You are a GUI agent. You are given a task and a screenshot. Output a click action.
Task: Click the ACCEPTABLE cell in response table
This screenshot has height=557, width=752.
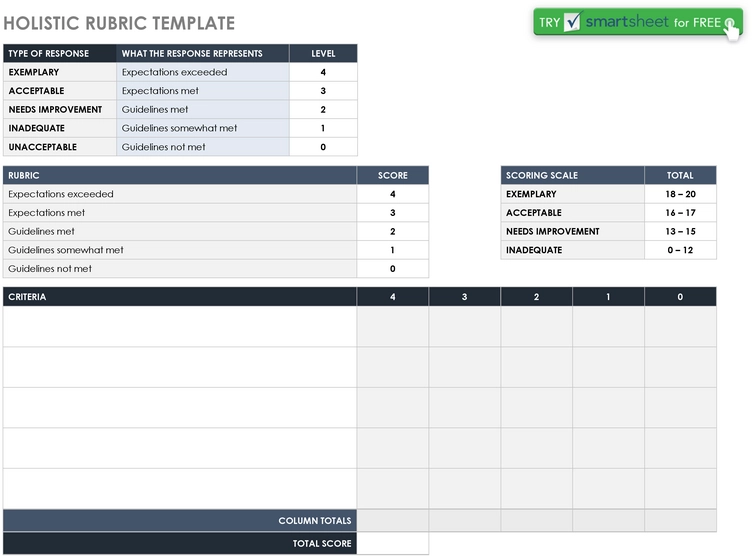(59, 91)
